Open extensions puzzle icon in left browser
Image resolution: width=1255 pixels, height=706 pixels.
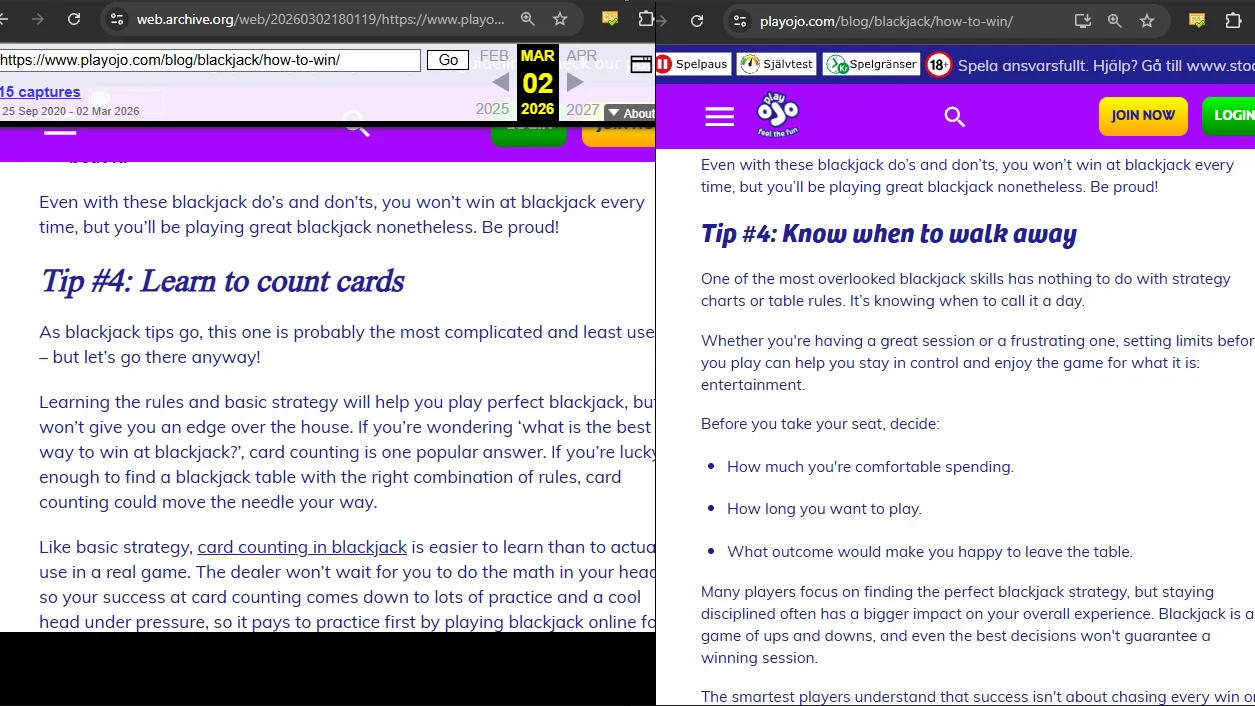pyautogui.click(x=646, y=19)
